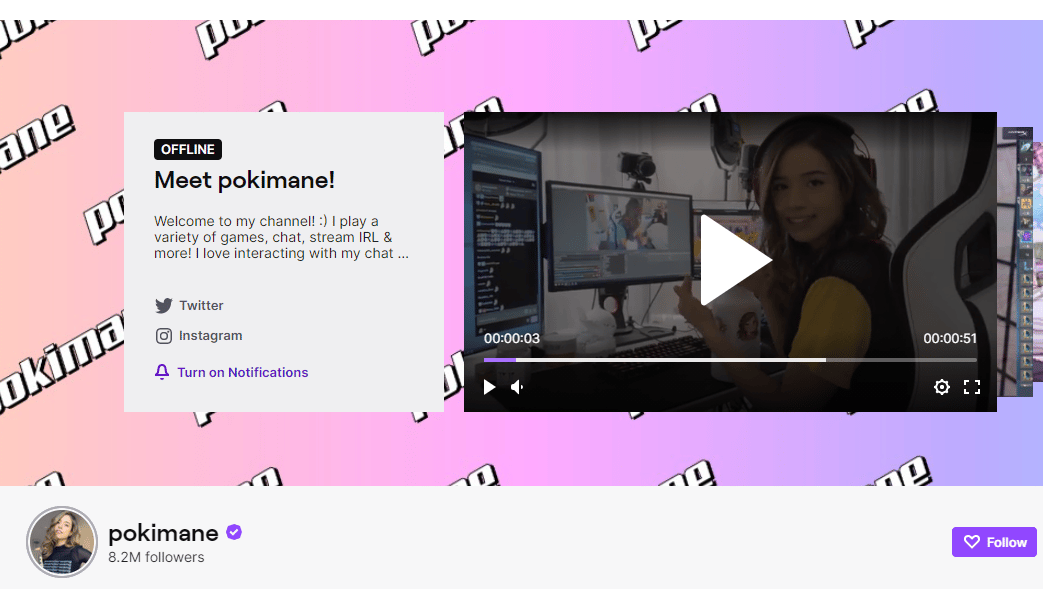The image size is (1043, 589).
Task: Click the Instagram camera icon
Action: click(164, 336)
